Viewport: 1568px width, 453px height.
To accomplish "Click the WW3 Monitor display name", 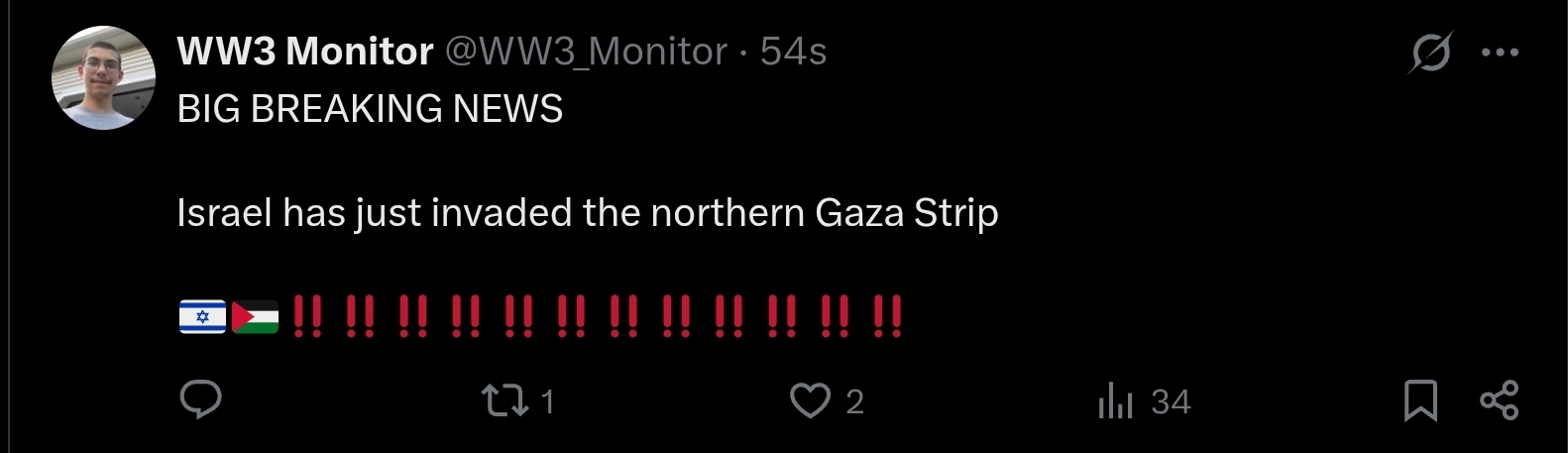I will pos(305,52).
